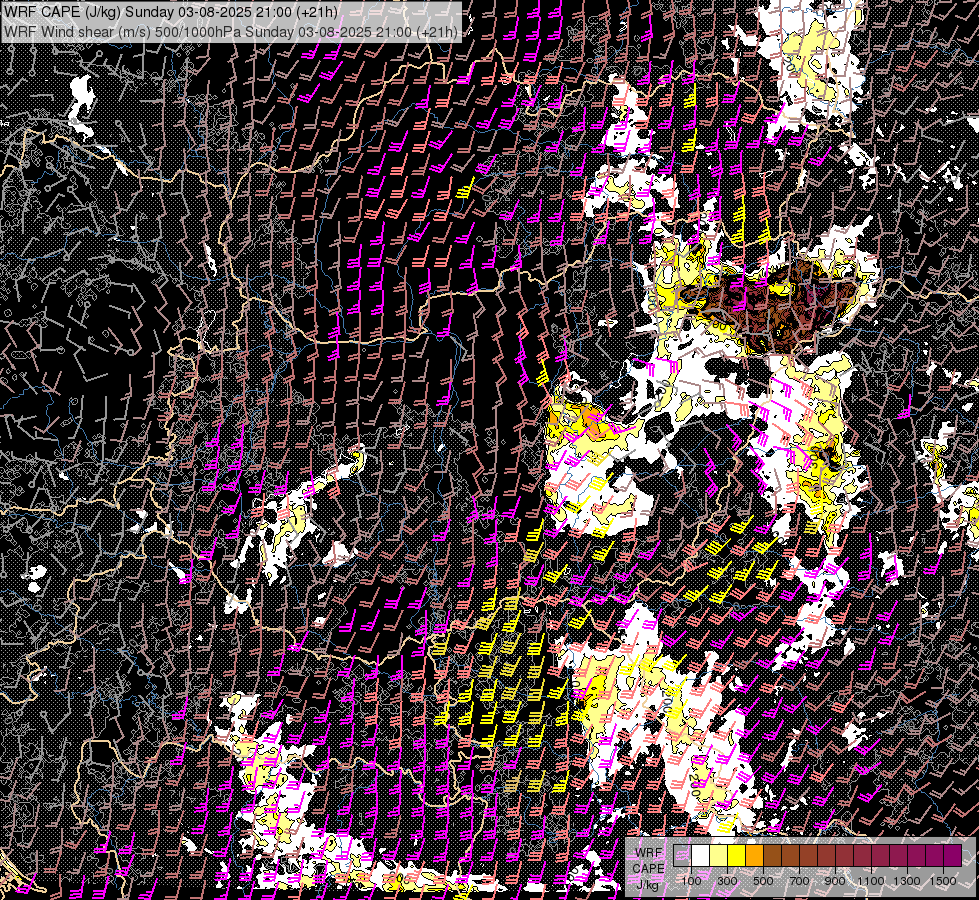This screenshot has height=900, width=979.
Task: Click the 100 legend value
Action: pos(691,881)
